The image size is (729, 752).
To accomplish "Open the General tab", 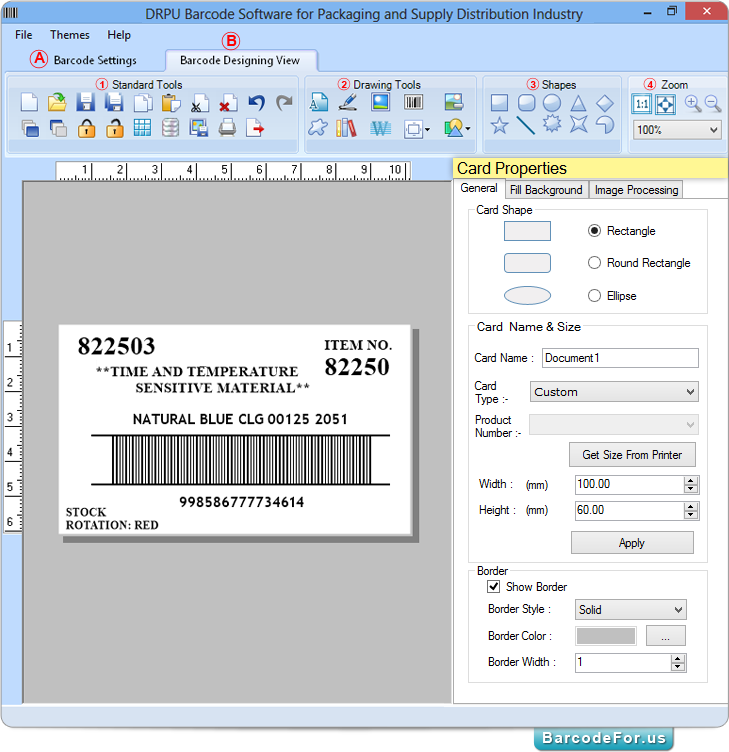I will tap(479, 188).
